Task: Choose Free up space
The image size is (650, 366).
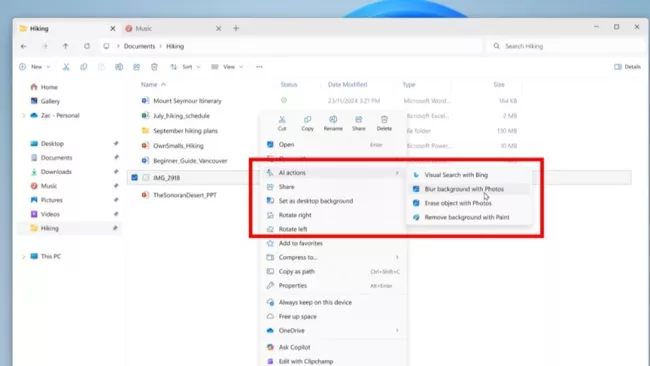Action: 334,316
